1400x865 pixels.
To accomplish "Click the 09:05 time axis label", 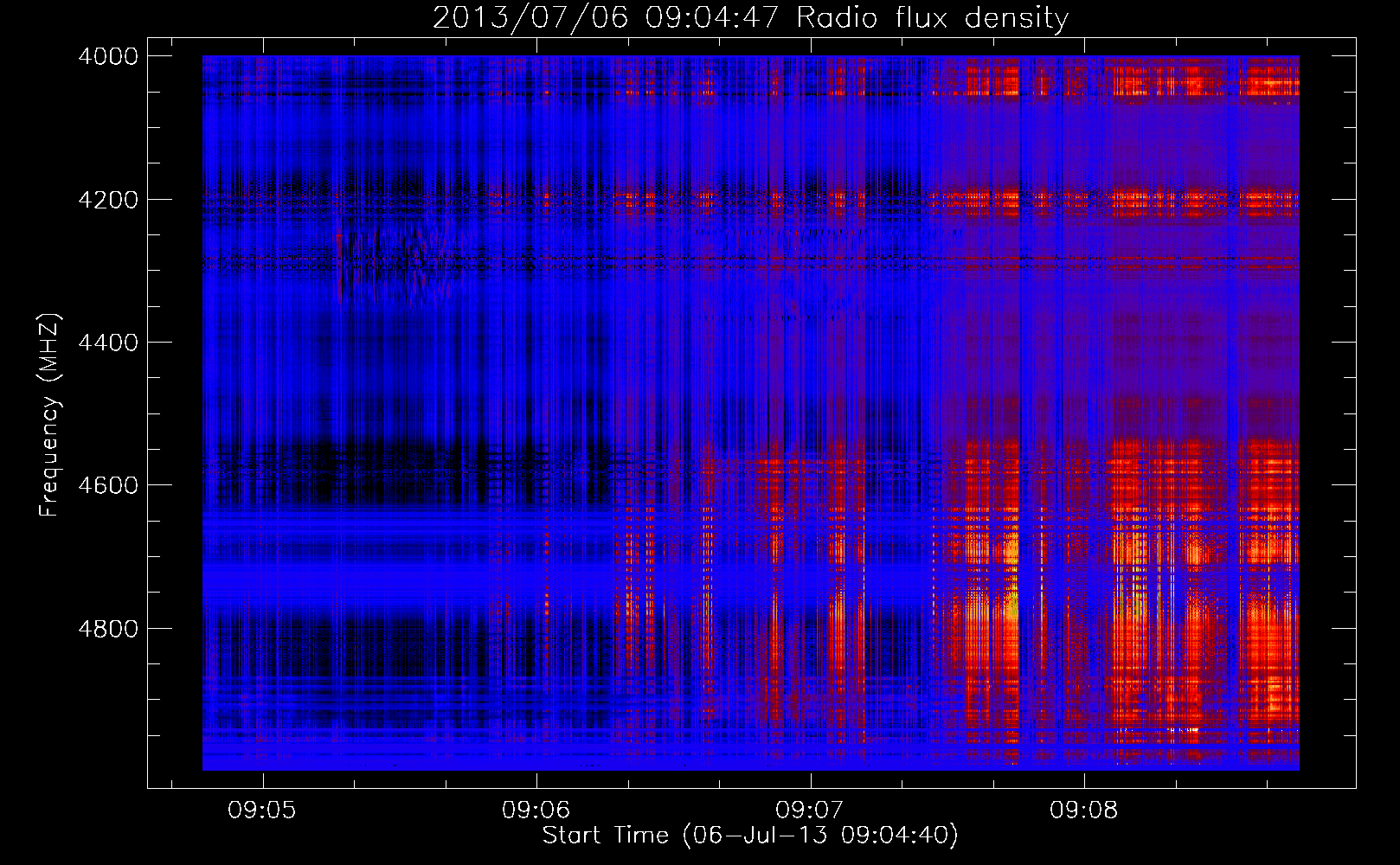I will pos(262,810).
